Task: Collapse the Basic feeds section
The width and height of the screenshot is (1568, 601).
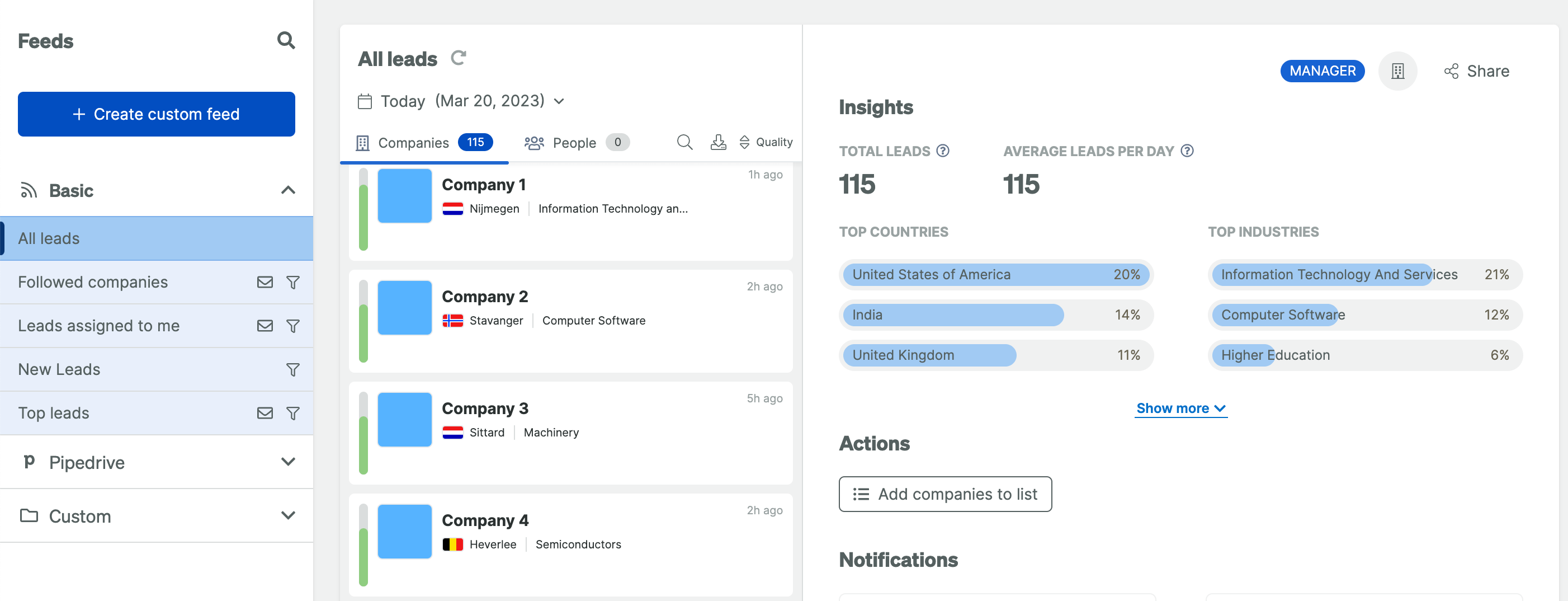Action: pyautogui.click(x=288, y=191)
